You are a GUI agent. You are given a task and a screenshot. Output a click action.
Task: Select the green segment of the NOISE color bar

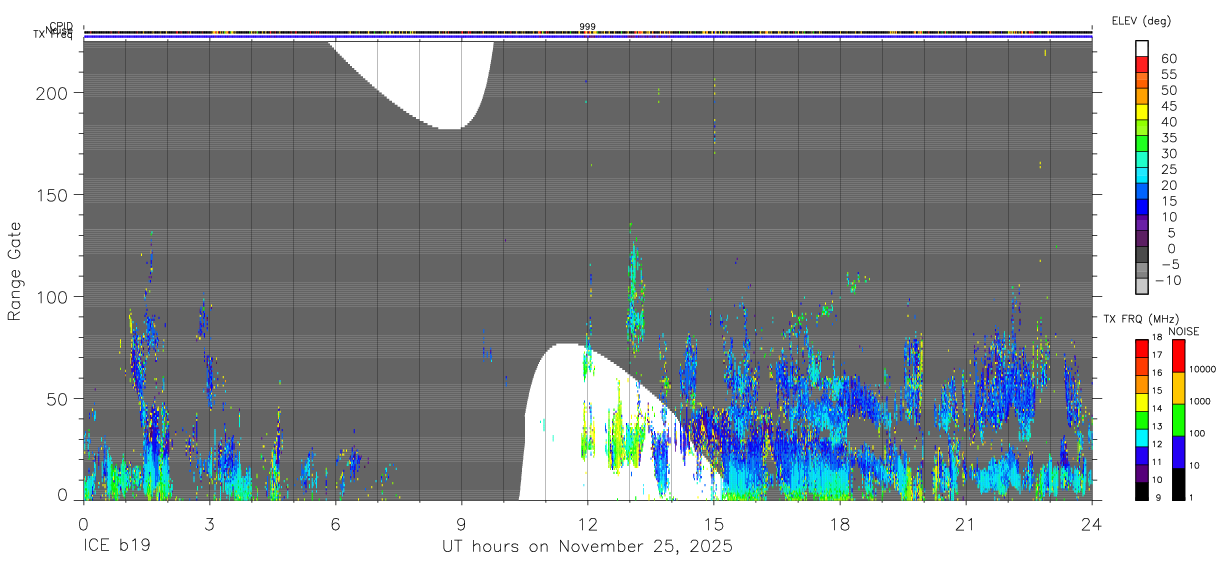pyautogui.click(x=1177, y=420)
